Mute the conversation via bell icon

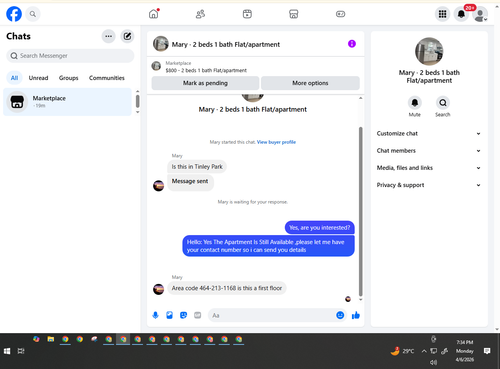point(415,103)
